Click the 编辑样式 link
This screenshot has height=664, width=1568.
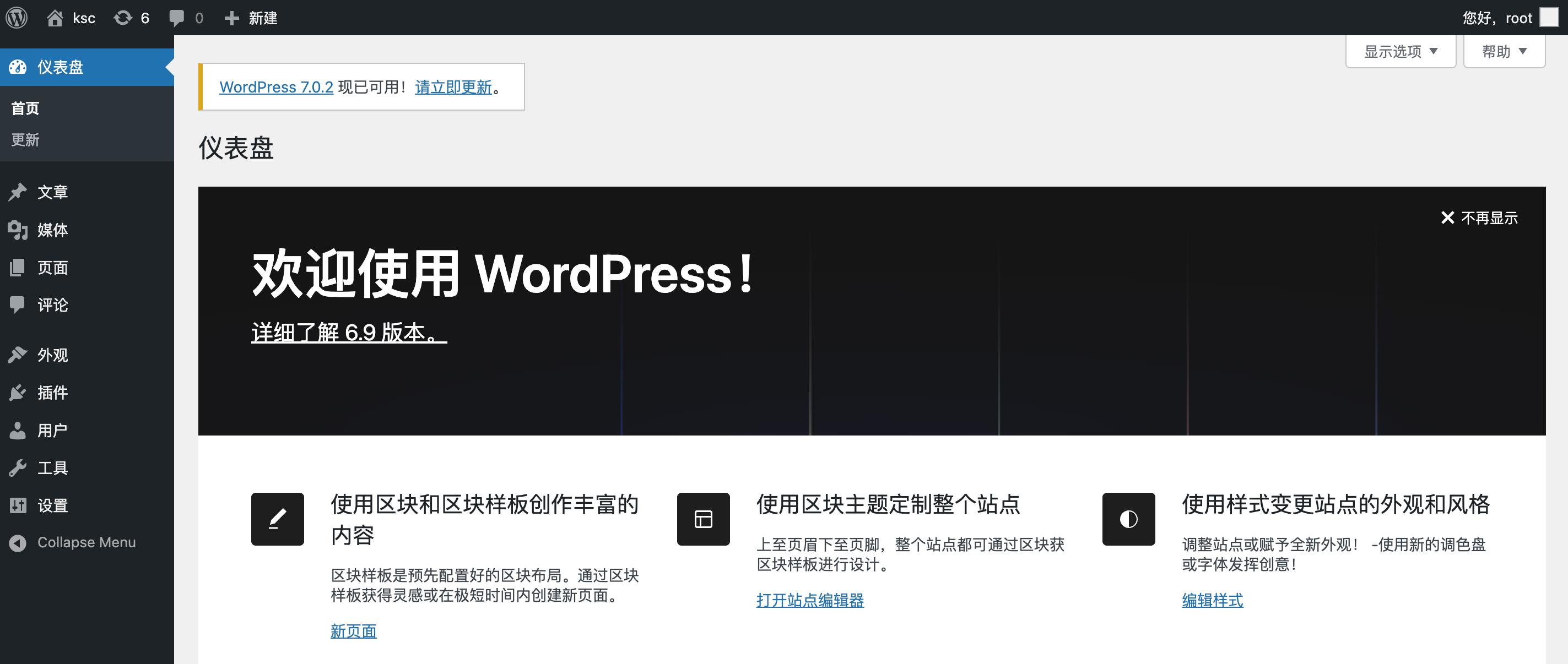point(1213,600)
